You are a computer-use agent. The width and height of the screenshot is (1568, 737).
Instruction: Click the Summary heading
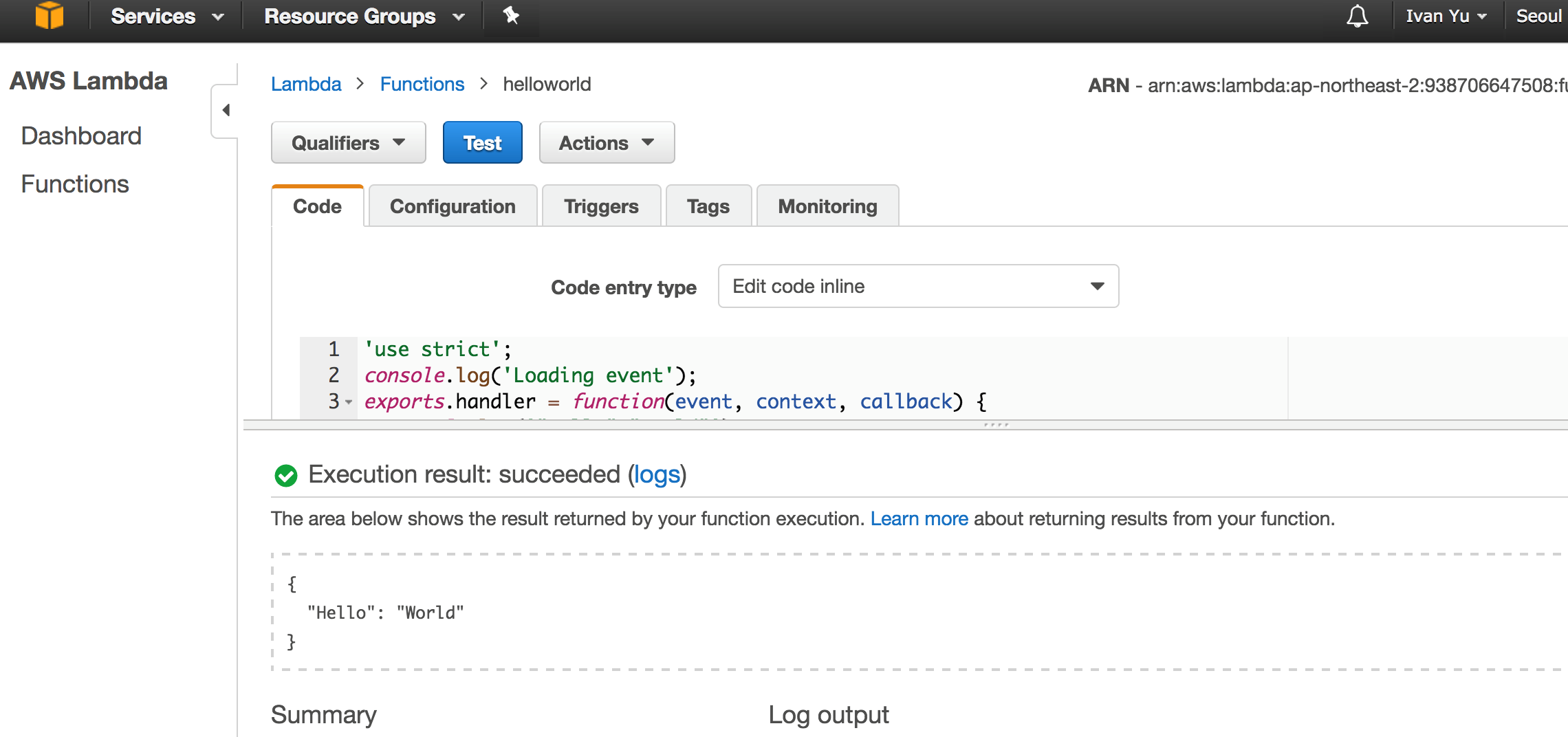(x=324, y=715)
